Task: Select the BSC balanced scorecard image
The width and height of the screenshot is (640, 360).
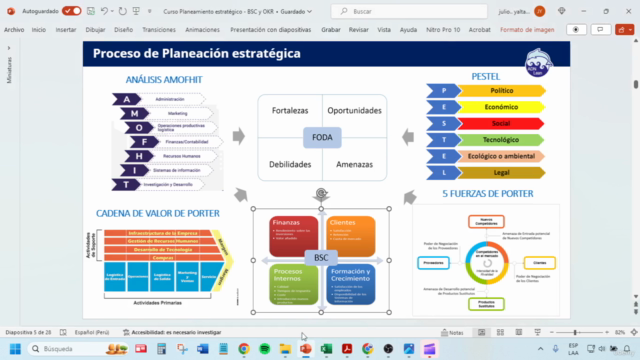Action: point(321,260)
